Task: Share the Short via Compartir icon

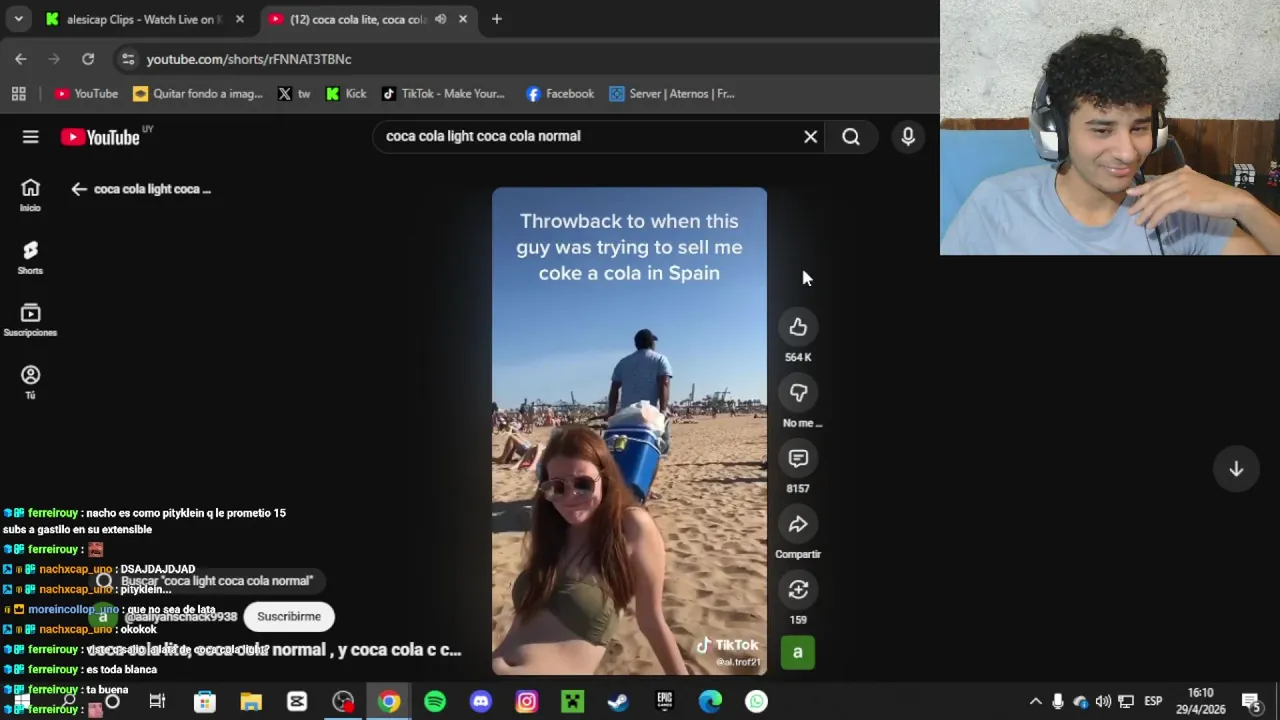Action: (798, 524)
